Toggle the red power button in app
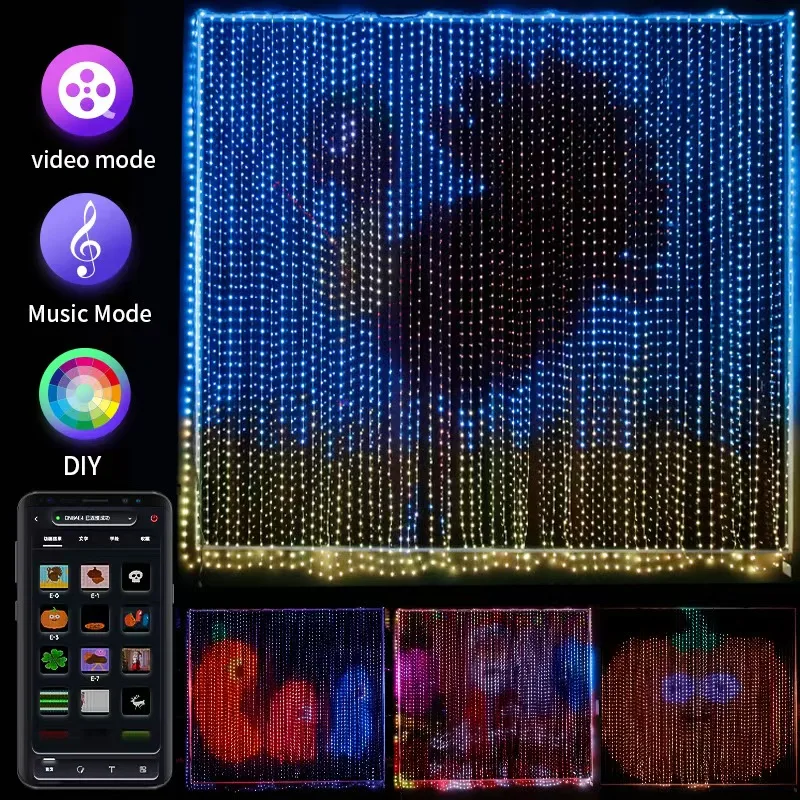 (x=154, y=518)
